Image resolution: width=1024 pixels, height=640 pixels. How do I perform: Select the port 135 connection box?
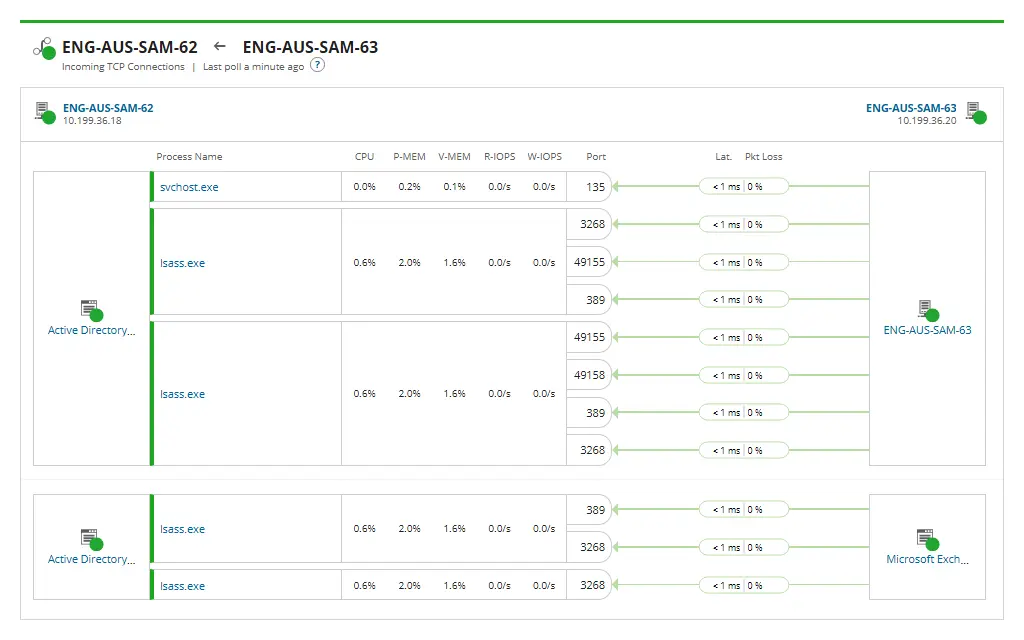coord(590,187)
